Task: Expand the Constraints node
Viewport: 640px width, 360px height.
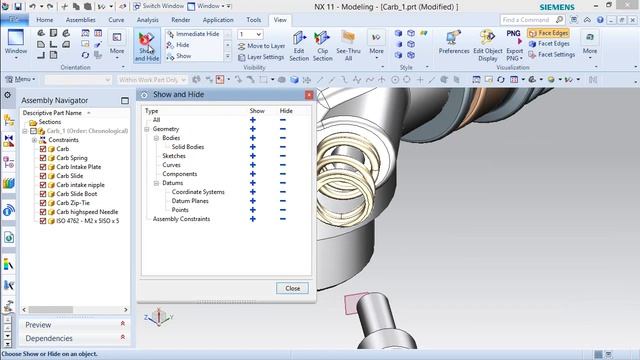Action: pos(34,140)
